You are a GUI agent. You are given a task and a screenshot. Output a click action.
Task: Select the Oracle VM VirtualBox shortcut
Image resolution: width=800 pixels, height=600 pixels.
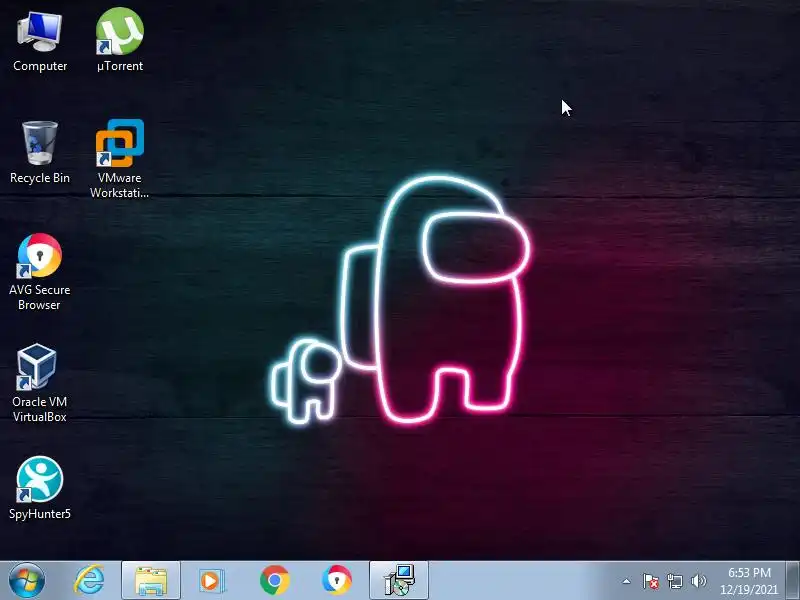40,383
